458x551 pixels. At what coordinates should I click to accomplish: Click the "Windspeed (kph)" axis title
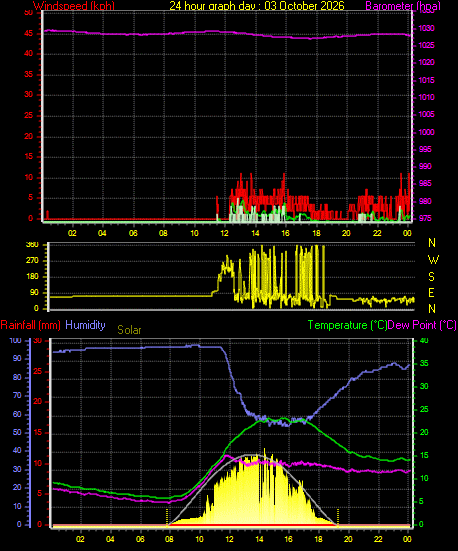[74, 6]
